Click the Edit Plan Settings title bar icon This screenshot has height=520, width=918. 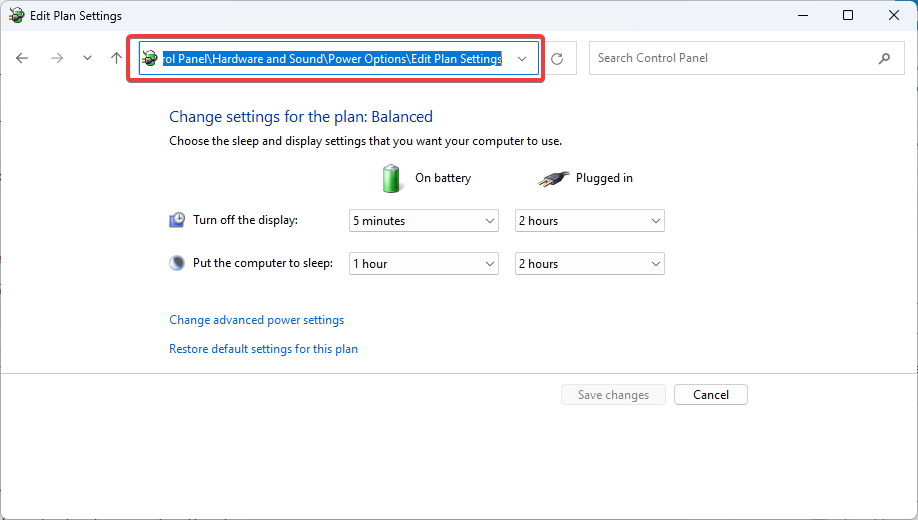(x=16, y=15)
